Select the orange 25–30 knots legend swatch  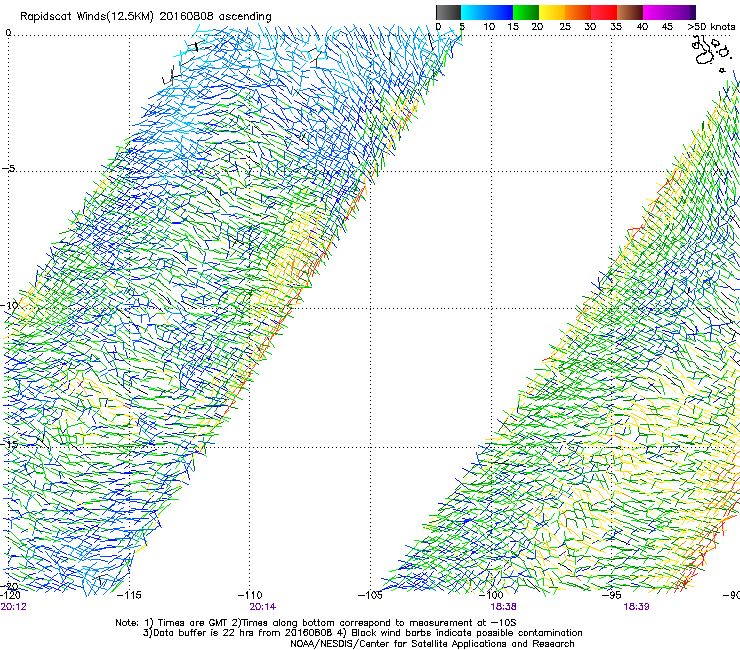pos(578,12)
